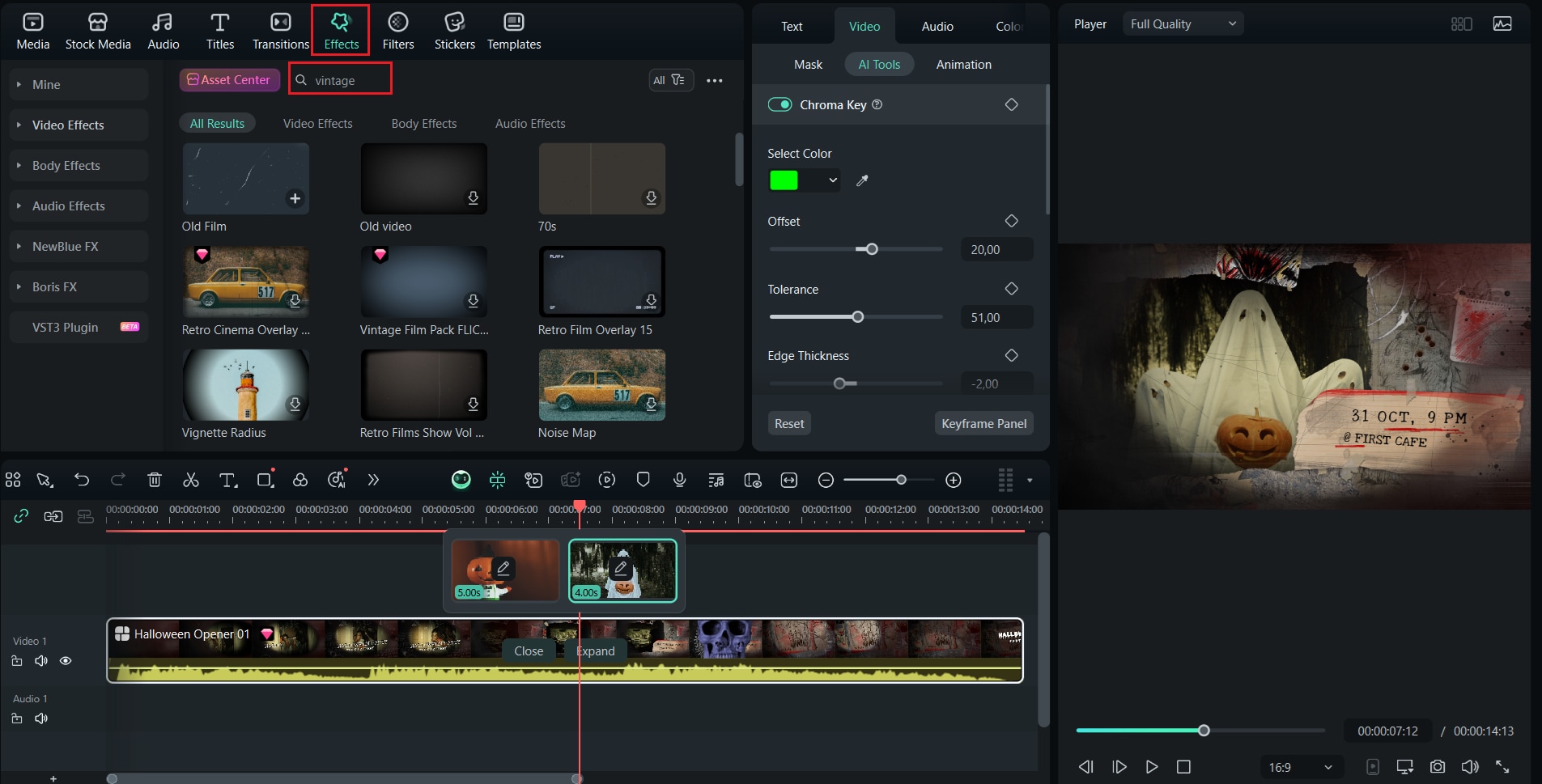The width and height of the screenshot is (1542, 784).
Task: Select the Vignette Radius effect thumbnail
Action: coord(245,384)
